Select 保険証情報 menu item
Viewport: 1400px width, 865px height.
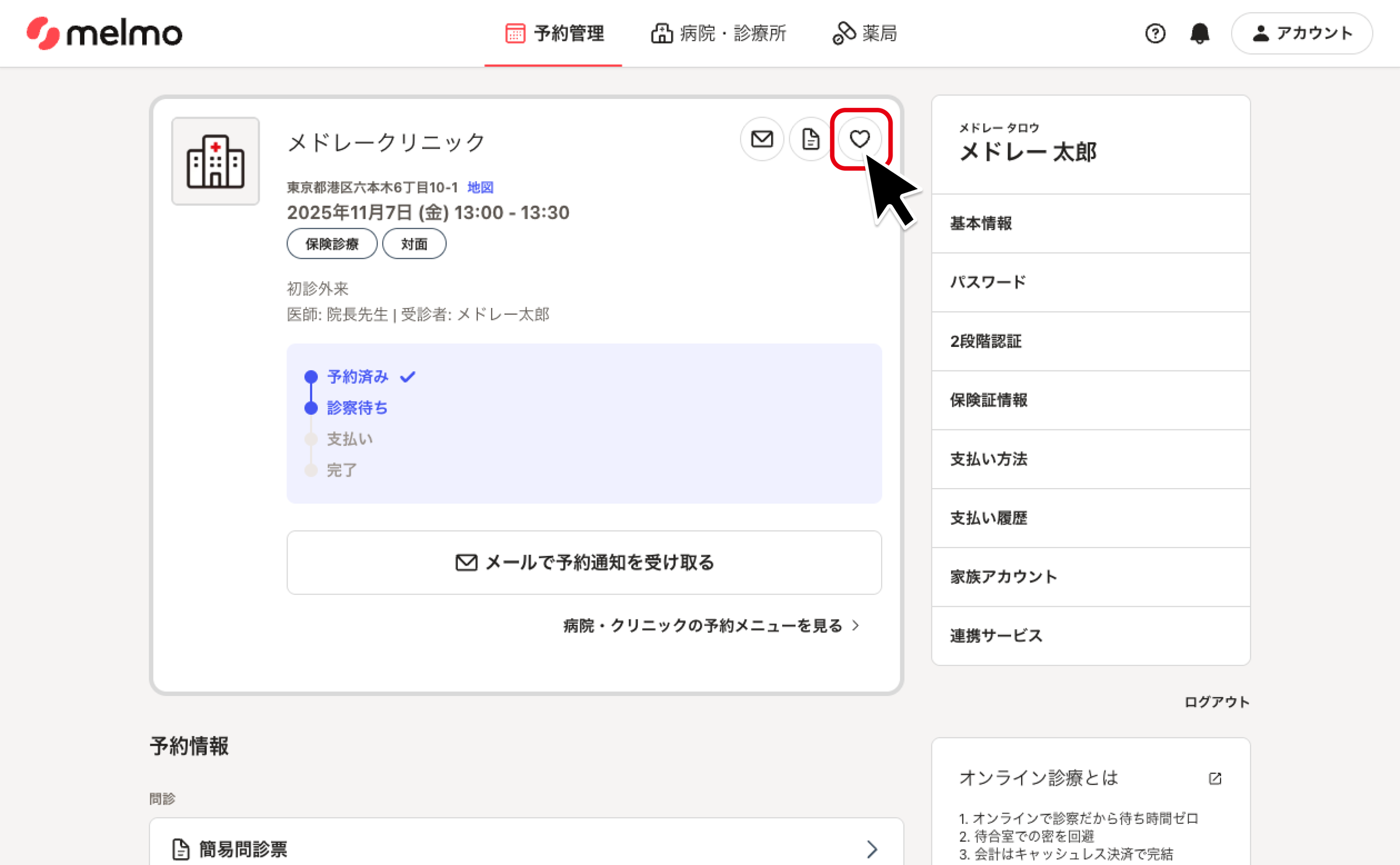tap(988, 400)
